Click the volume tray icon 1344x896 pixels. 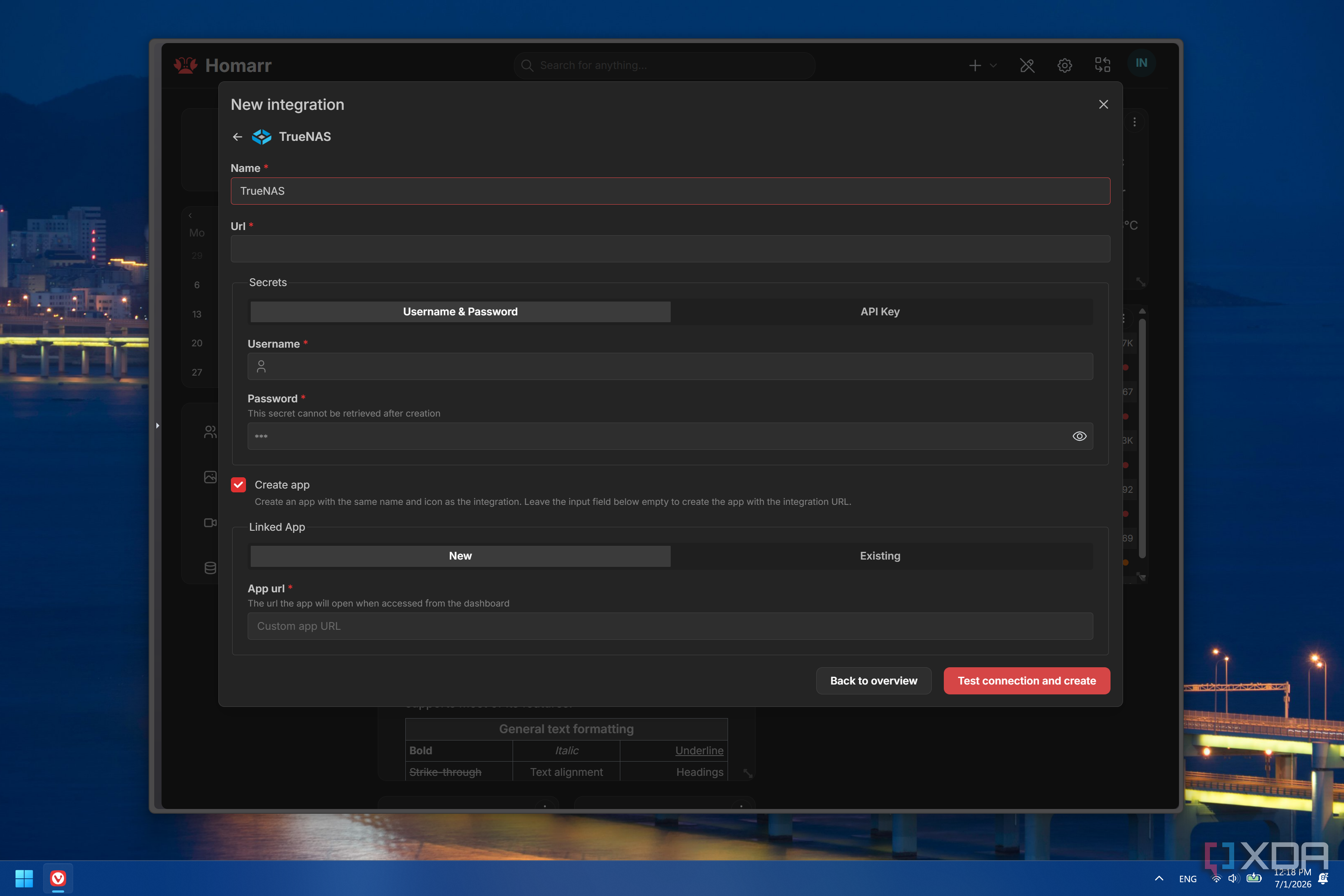click(1234, 879)
